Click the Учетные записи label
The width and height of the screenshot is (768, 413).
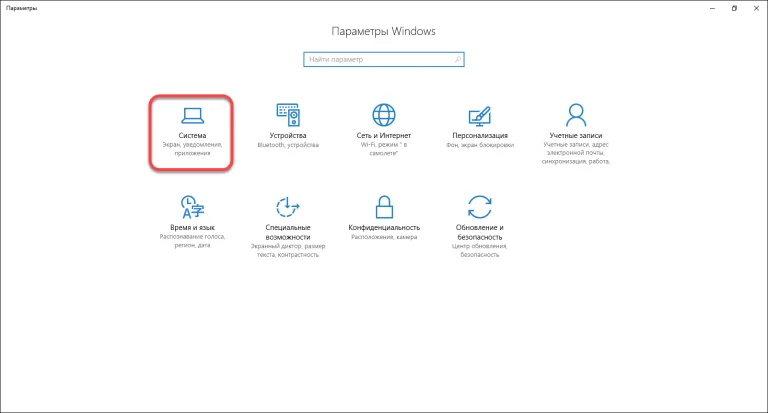(576, 135)
